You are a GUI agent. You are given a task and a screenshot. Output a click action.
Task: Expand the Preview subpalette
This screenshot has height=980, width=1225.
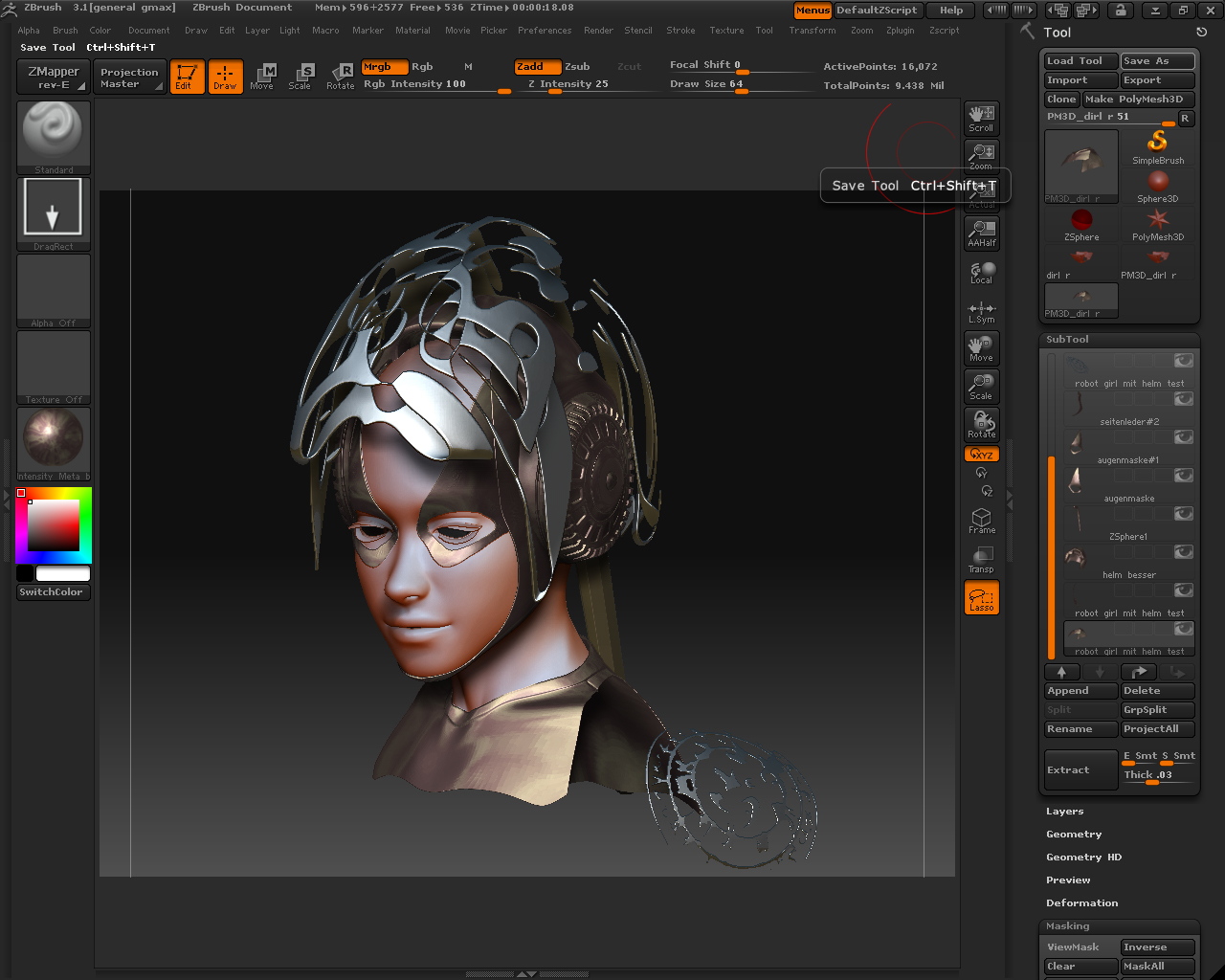(1068, 880)
